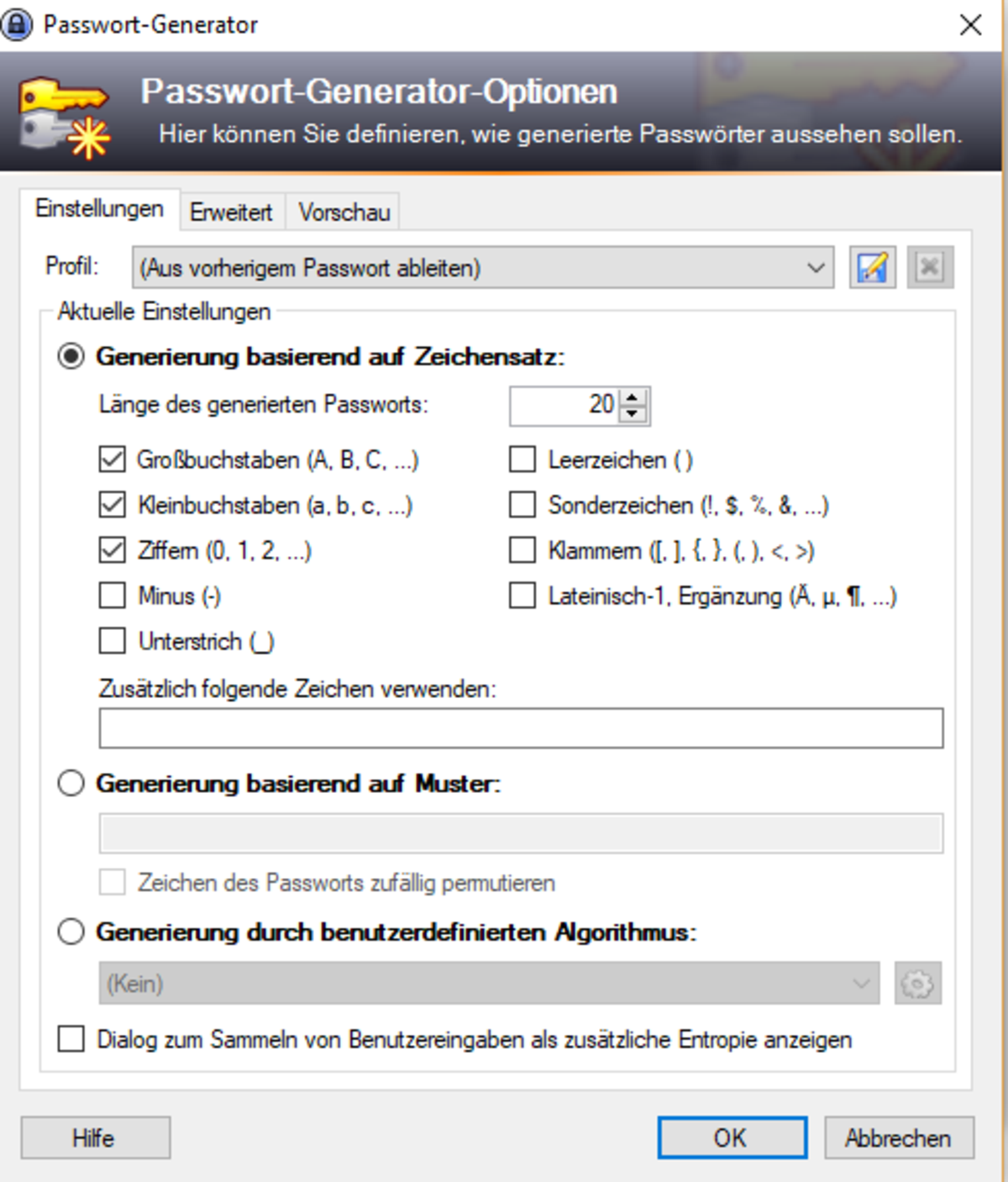Switch to the Erweitert tab
This screenshot has height=1182, width=1008.
coord(231,212)
